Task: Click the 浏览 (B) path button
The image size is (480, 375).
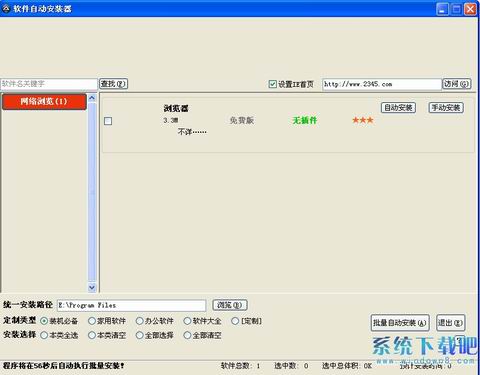Action: tap(230, 305)
